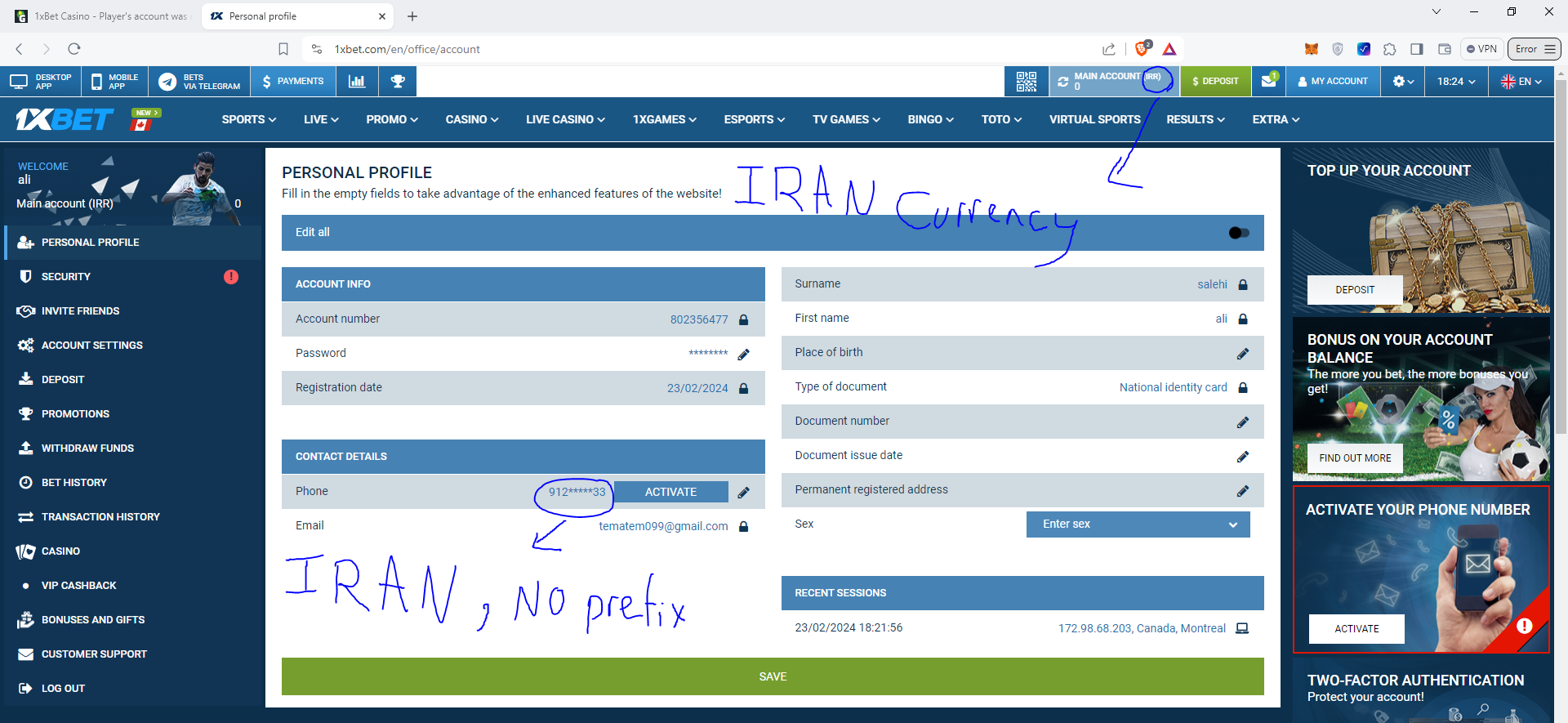
Task: Activate the phone number in Contact Details
Action: (x=670, y=492)
